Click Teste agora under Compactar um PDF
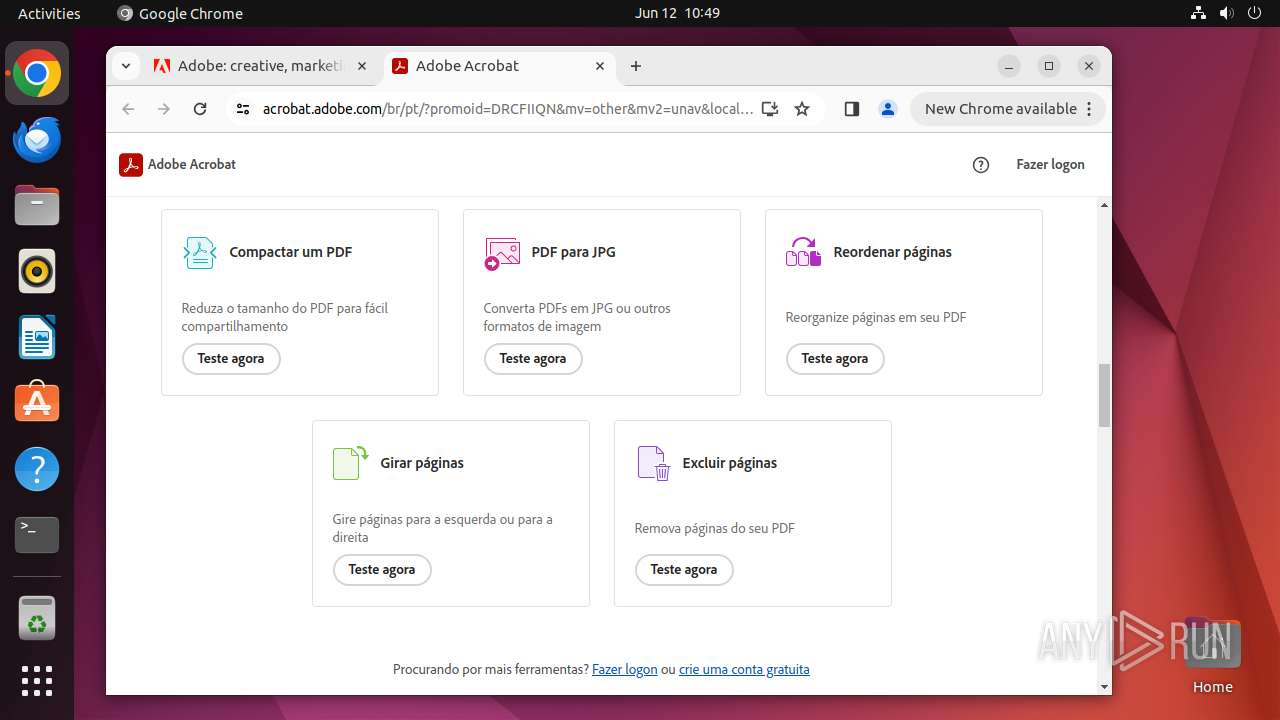Screen dimensions: 1280x720 pyautogui.click(x=231, y=359)
